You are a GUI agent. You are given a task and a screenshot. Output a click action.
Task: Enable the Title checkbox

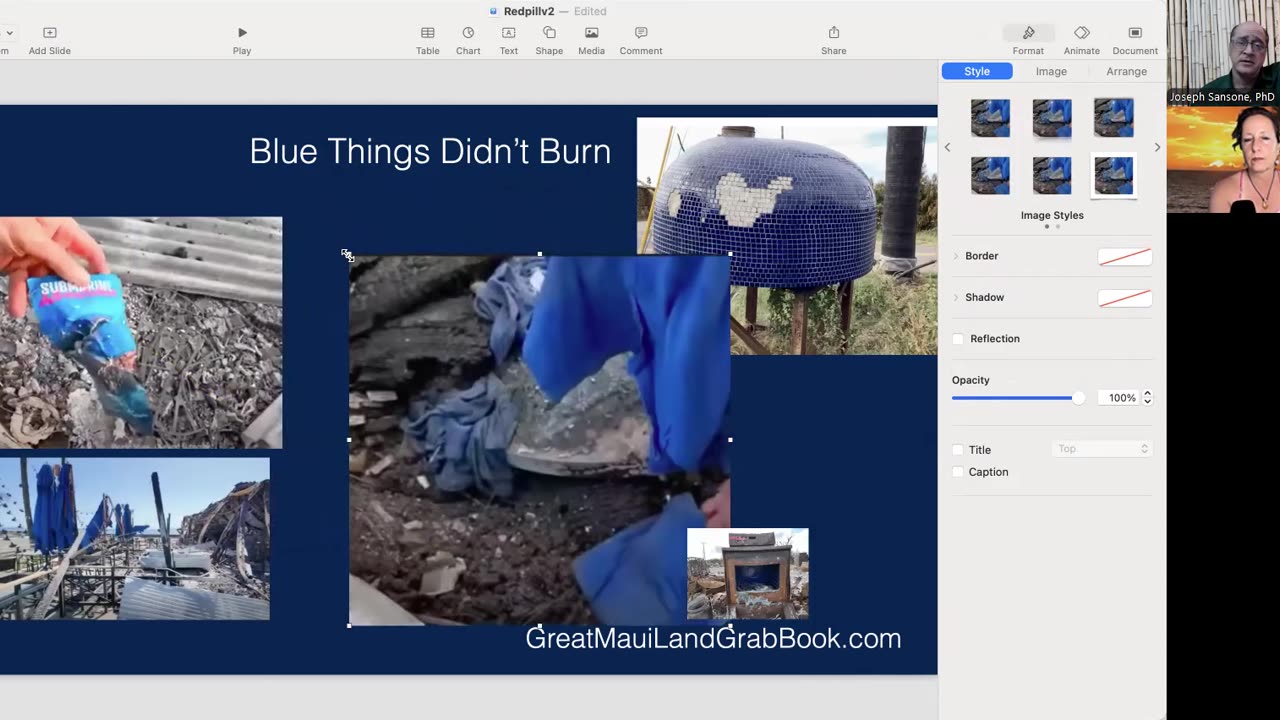958,450
